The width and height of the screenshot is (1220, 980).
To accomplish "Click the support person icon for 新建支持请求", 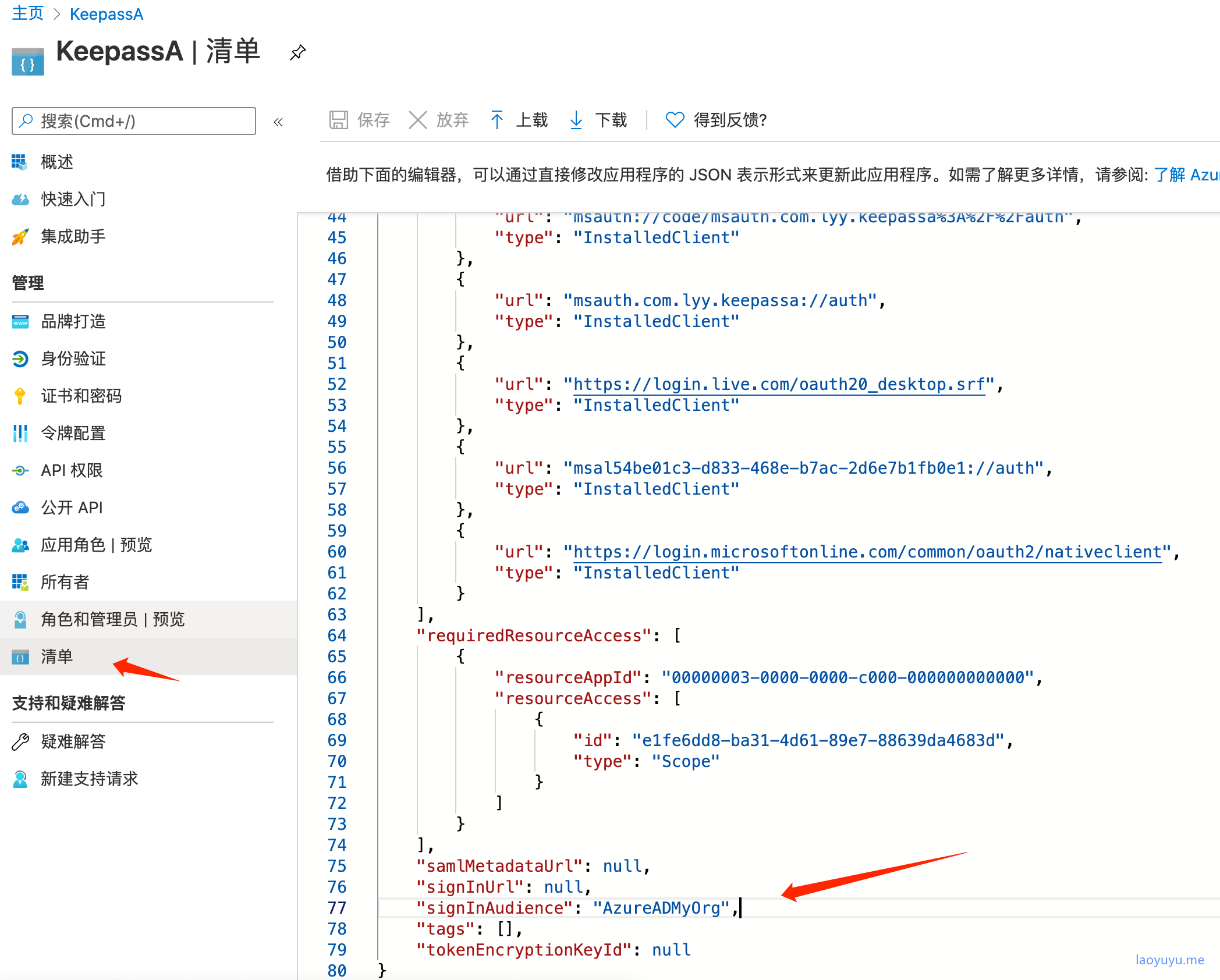I will click(x=20, y=779).
